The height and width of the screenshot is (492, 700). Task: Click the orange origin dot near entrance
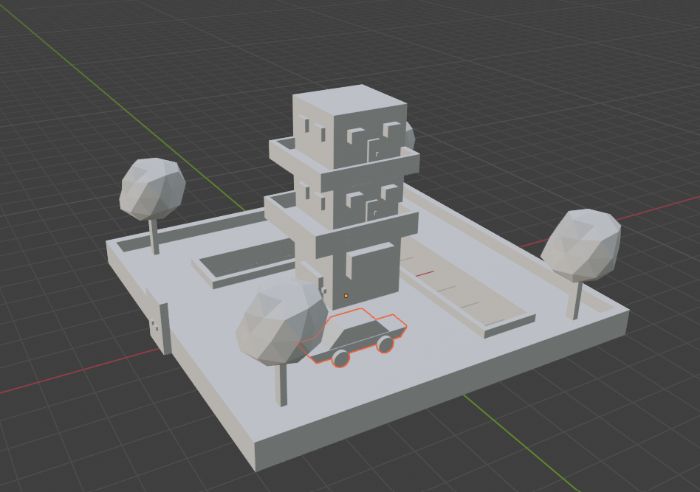346,296
